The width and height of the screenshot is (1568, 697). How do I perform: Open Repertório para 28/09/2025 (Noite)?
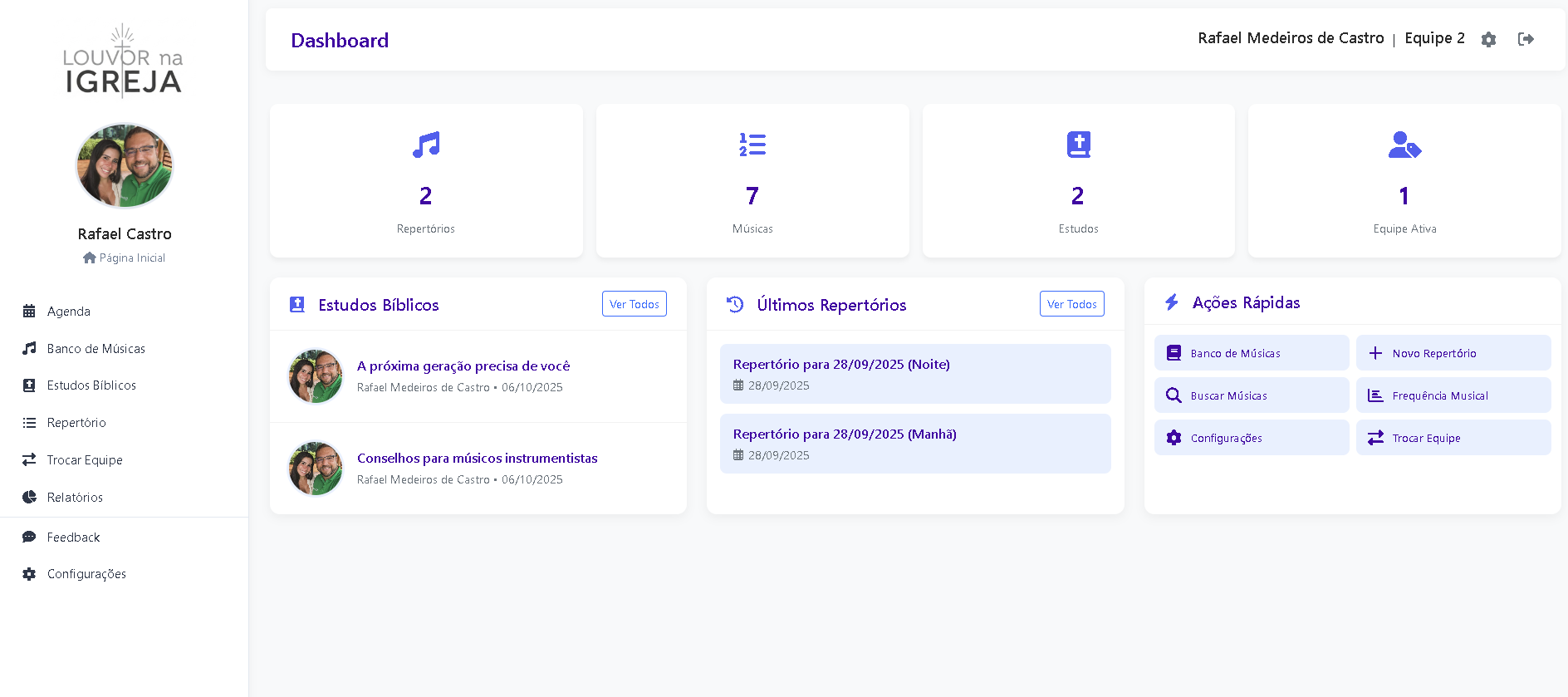pos(915,374)
